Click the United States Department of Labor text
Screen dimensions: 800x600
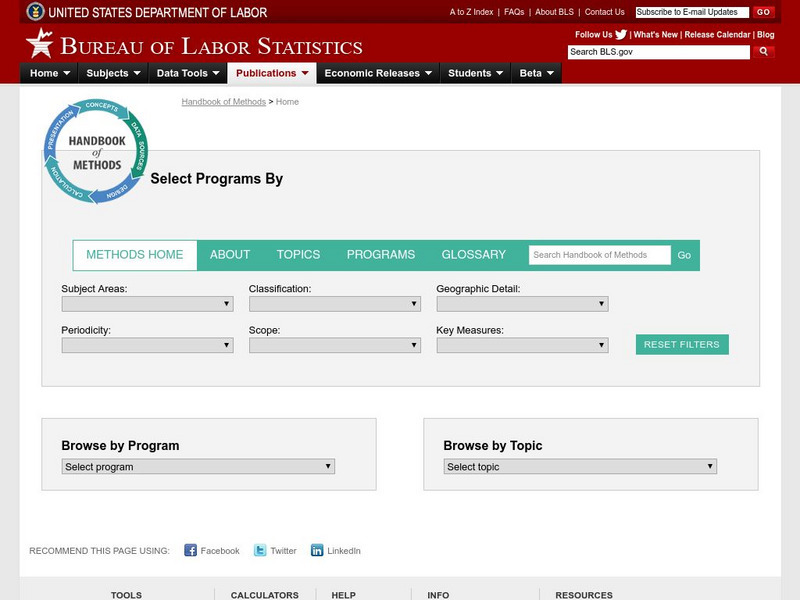pos(158,12)
